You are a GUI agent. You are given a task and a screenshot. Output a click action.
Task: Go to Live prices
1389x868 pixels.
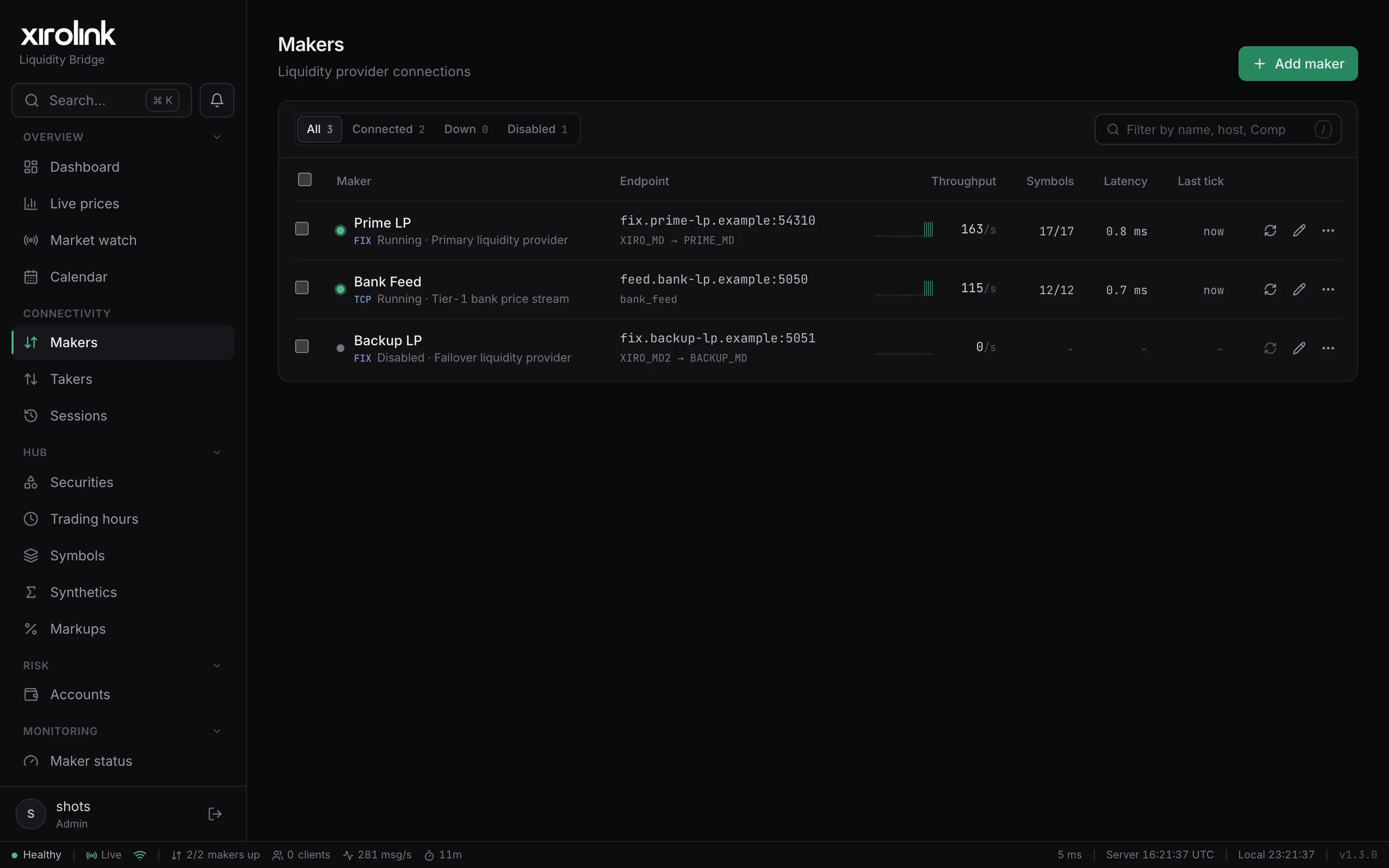pyautogui.click(x=123, y=204)
